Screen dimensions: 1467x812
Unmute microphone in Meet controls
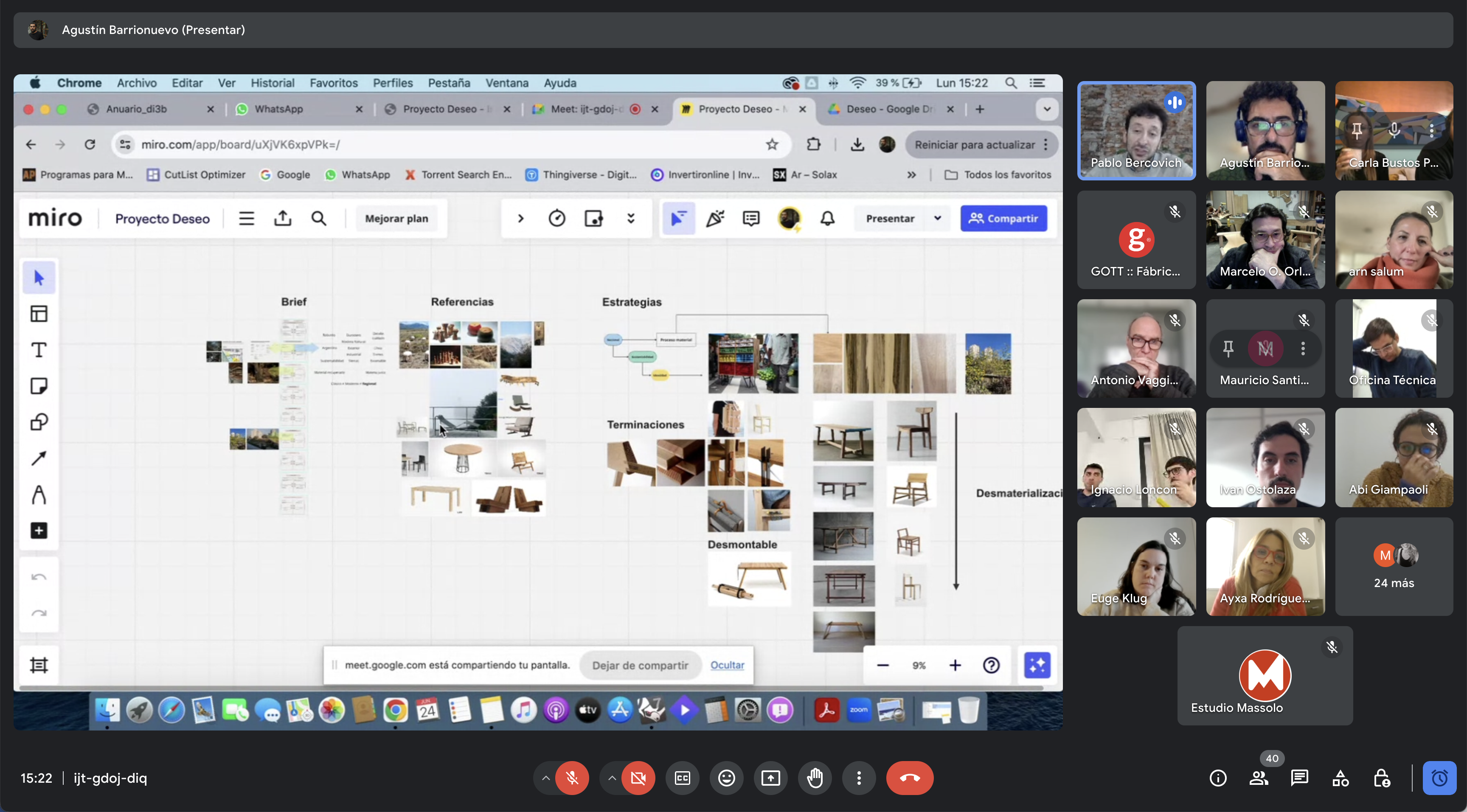572,778
